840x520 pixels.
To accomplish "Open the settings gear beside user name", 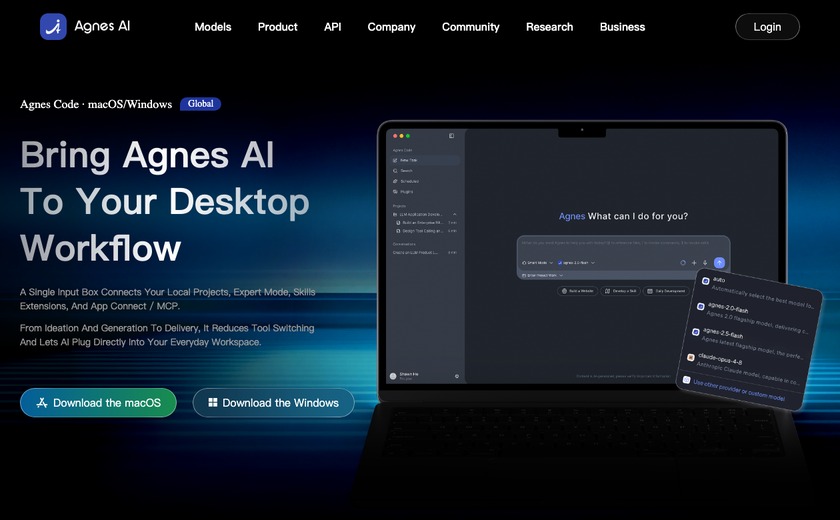I will [457, 376].
